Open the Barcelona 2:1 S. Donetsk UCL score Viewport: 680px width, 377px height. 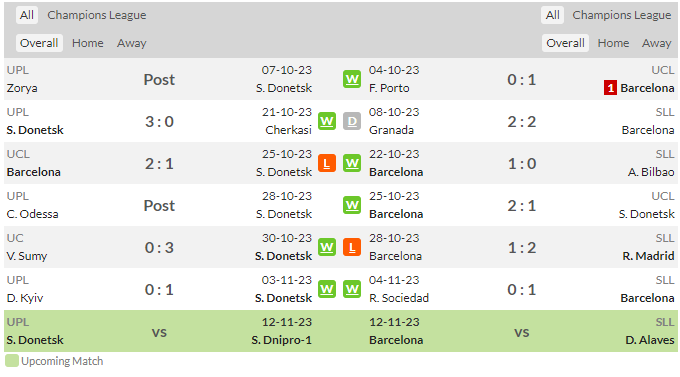click(x=159, y=164)
